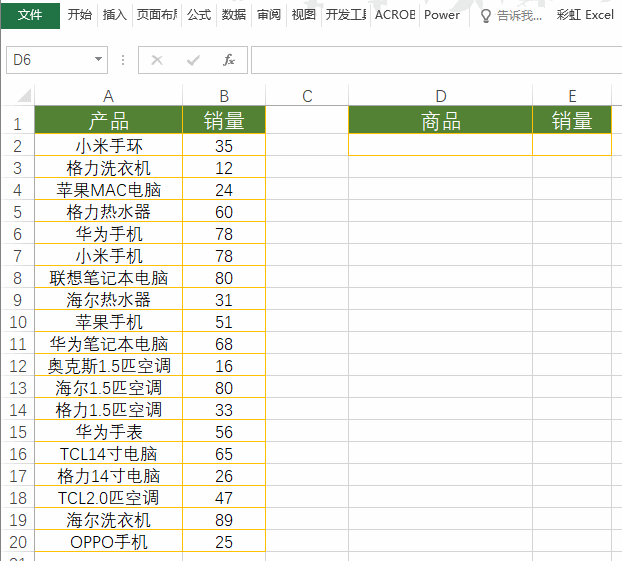Select the cell 奥克斯1.5匹空调
The height and width of the screenshot is (561, 622).
(108, 366)
